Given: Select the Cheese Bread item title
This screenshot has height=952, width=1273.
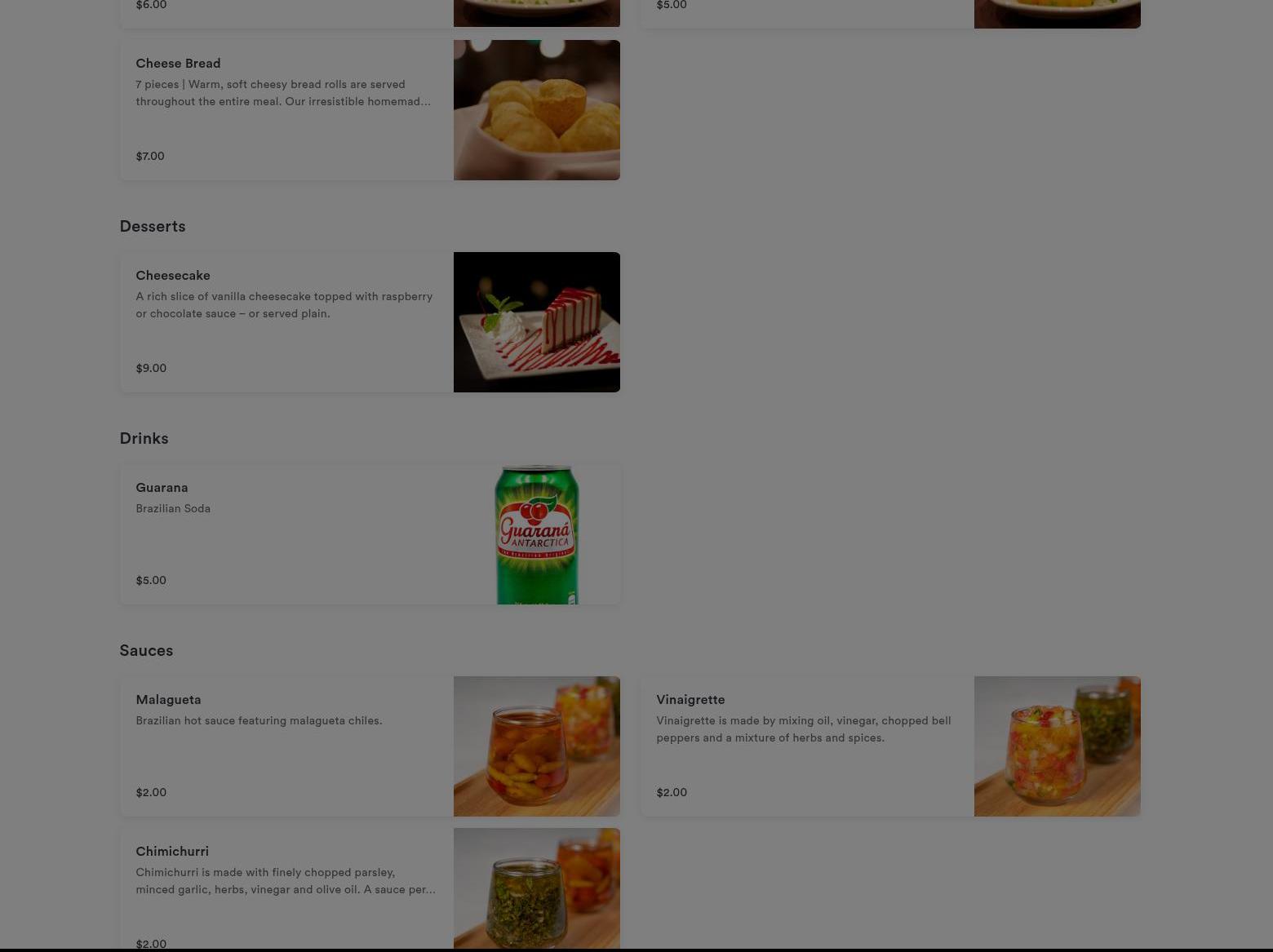Looking at the screenshot, I should tap(178, 64).
